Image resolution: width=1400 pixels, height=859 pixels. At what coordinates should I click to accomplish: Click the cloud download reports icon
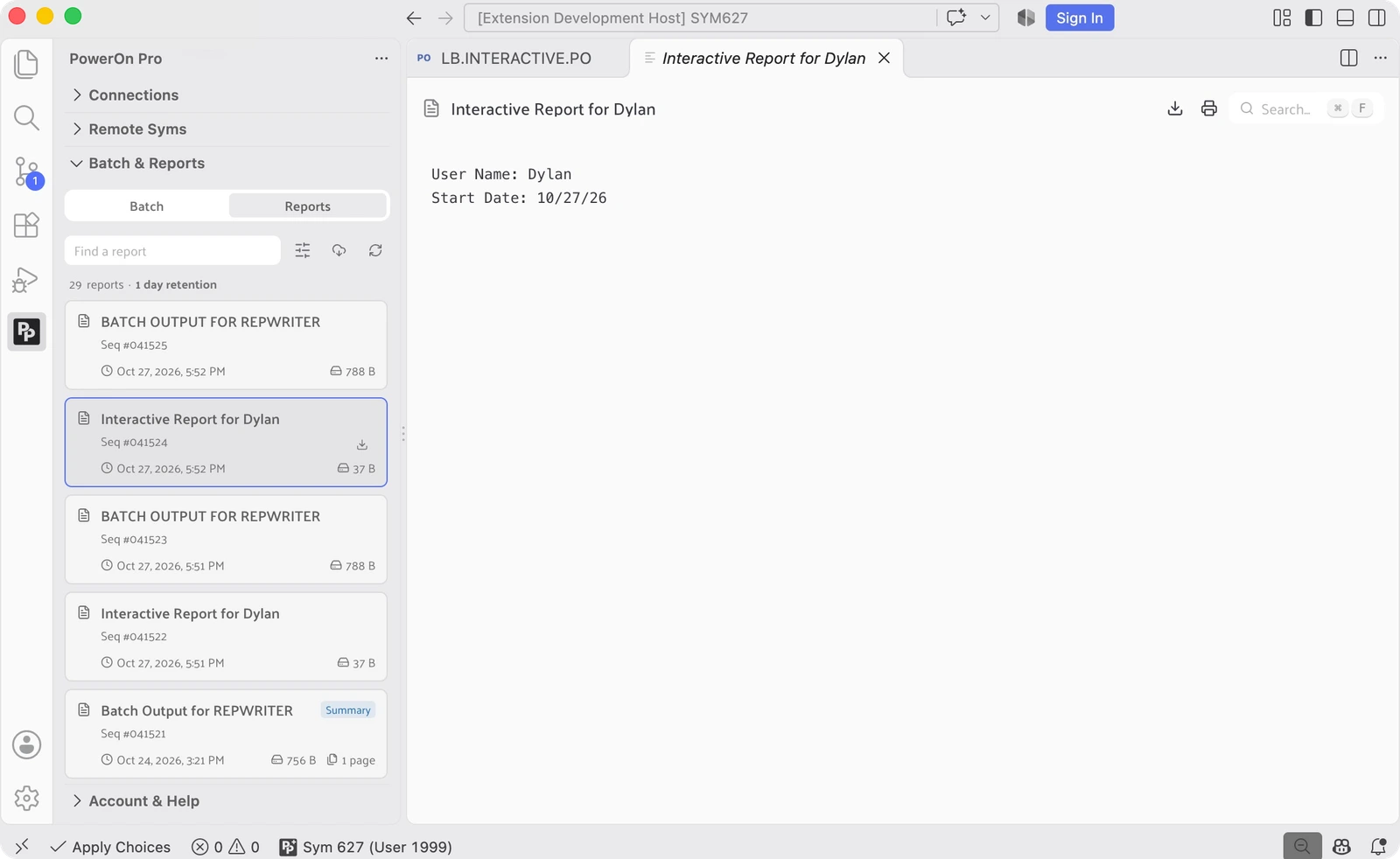coord(339,251)
